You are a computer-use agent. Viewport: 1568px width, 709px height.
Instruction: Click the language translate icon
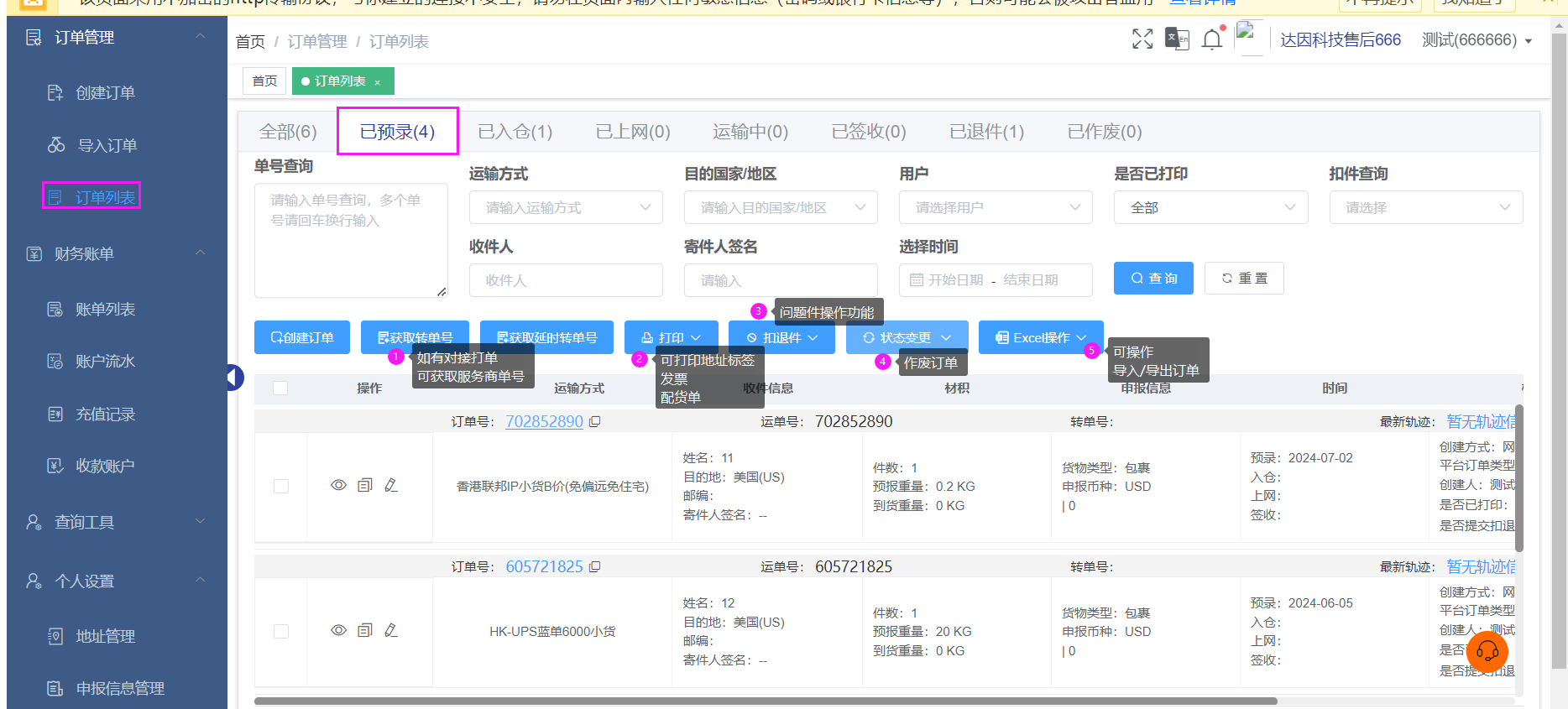point(1177,39)
